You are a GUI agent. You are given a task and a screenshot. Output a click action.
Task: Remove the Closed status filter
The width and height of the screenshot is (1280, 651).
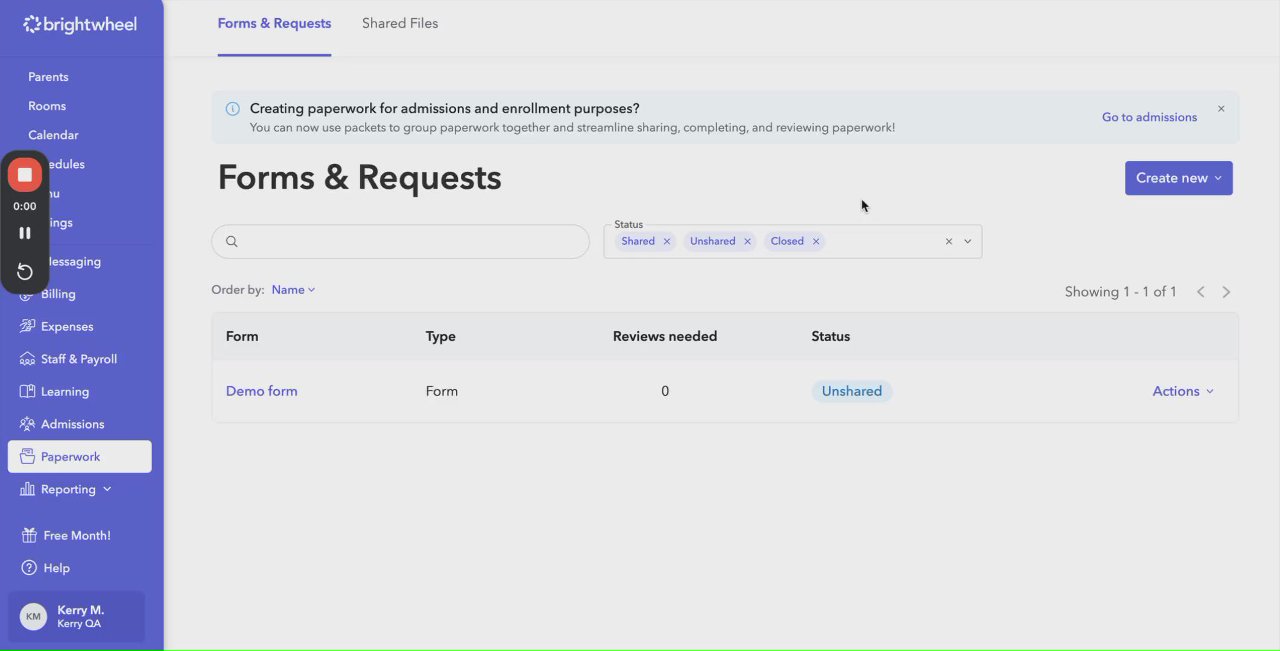[816, 242]
